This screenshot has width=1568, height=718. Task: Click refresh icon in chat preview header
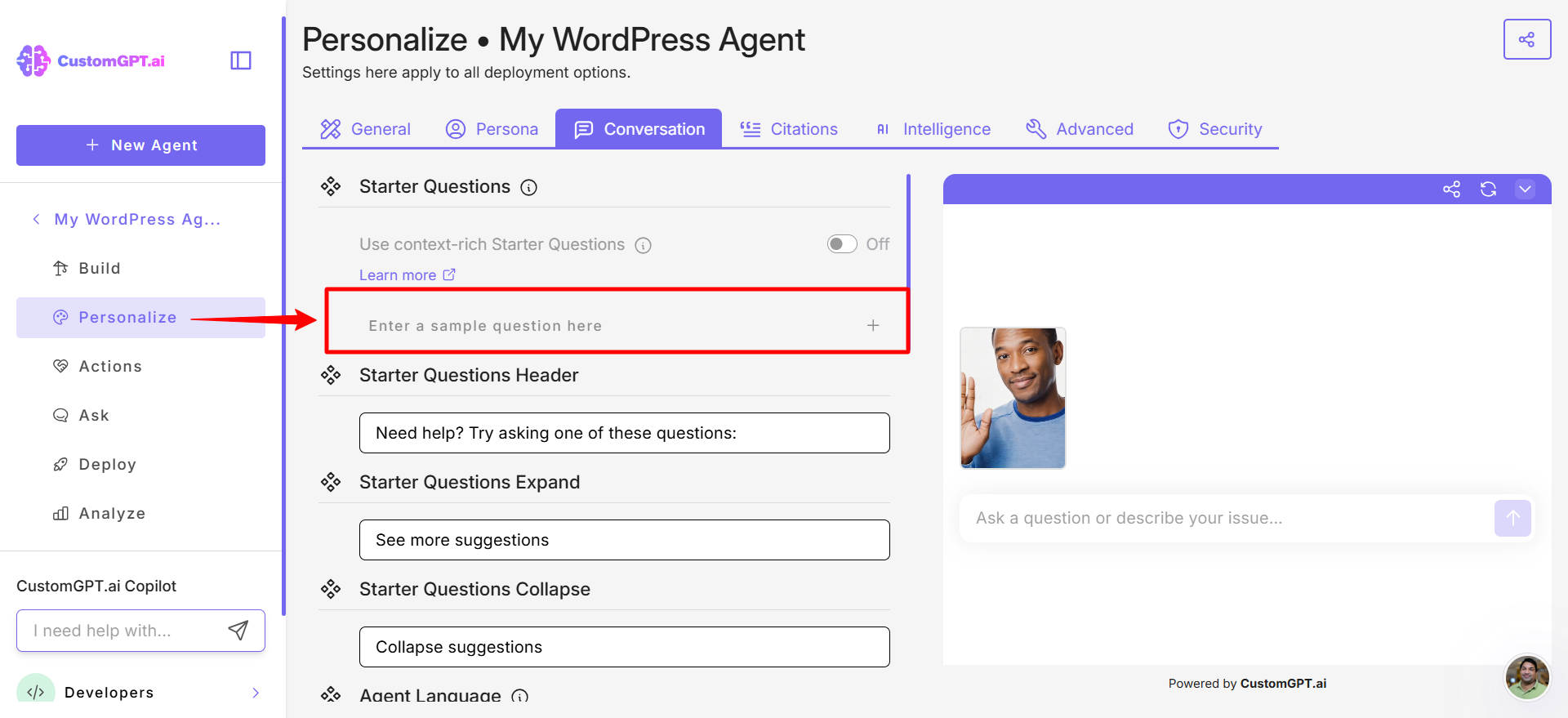[1488, 190]
